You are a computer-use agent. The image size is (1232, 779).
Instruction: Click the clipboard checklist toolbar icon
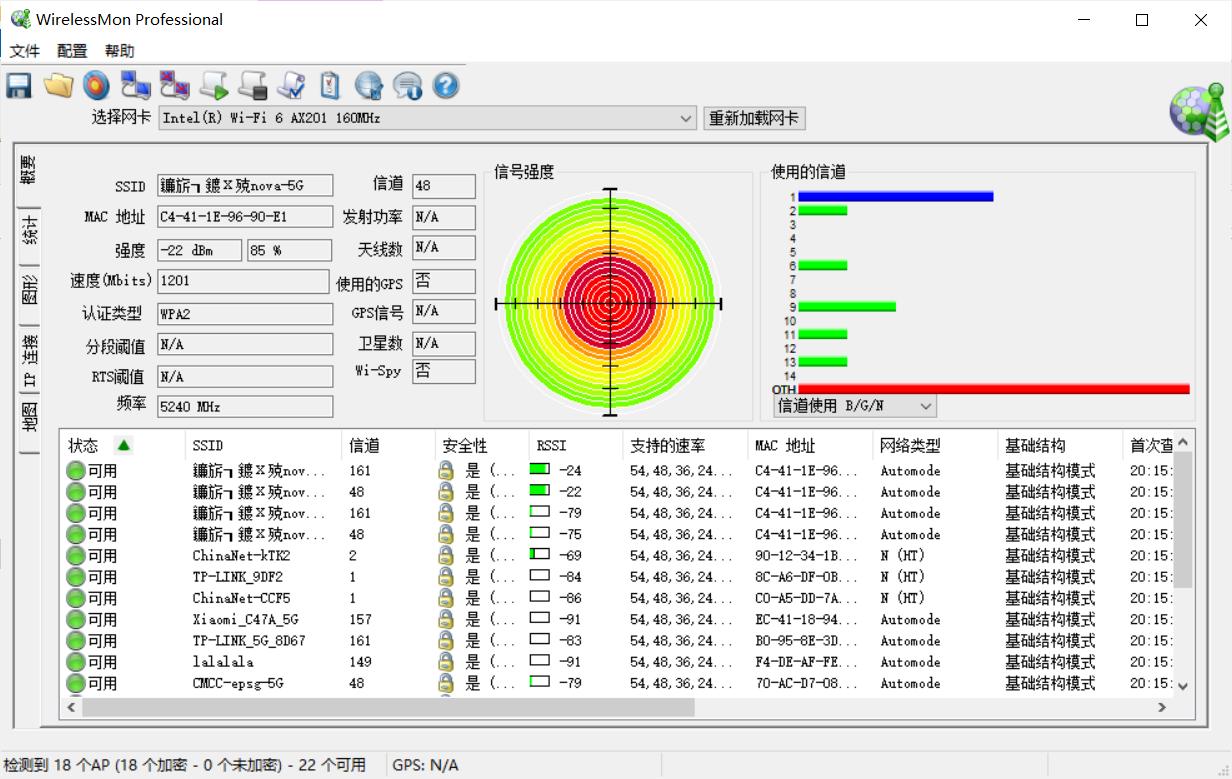coord(330,86)
